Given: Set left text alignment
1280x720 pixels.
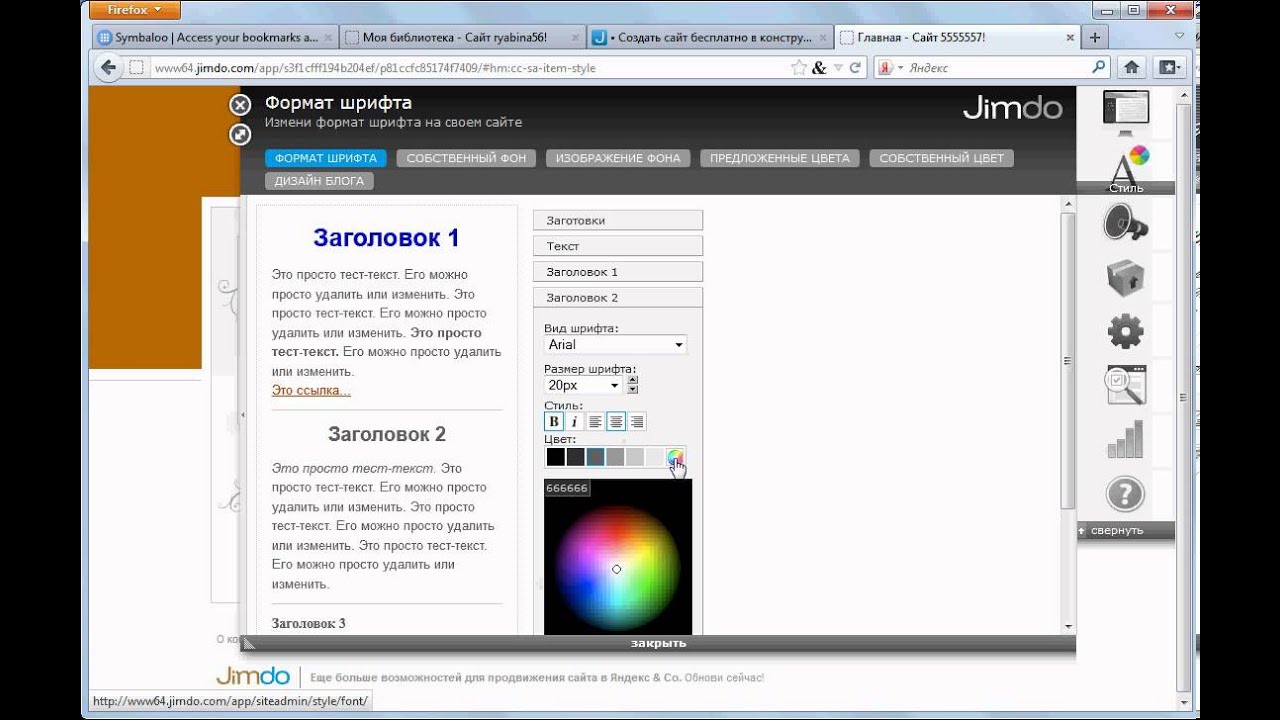Looking at the screenshot, I should coord(595,421).
